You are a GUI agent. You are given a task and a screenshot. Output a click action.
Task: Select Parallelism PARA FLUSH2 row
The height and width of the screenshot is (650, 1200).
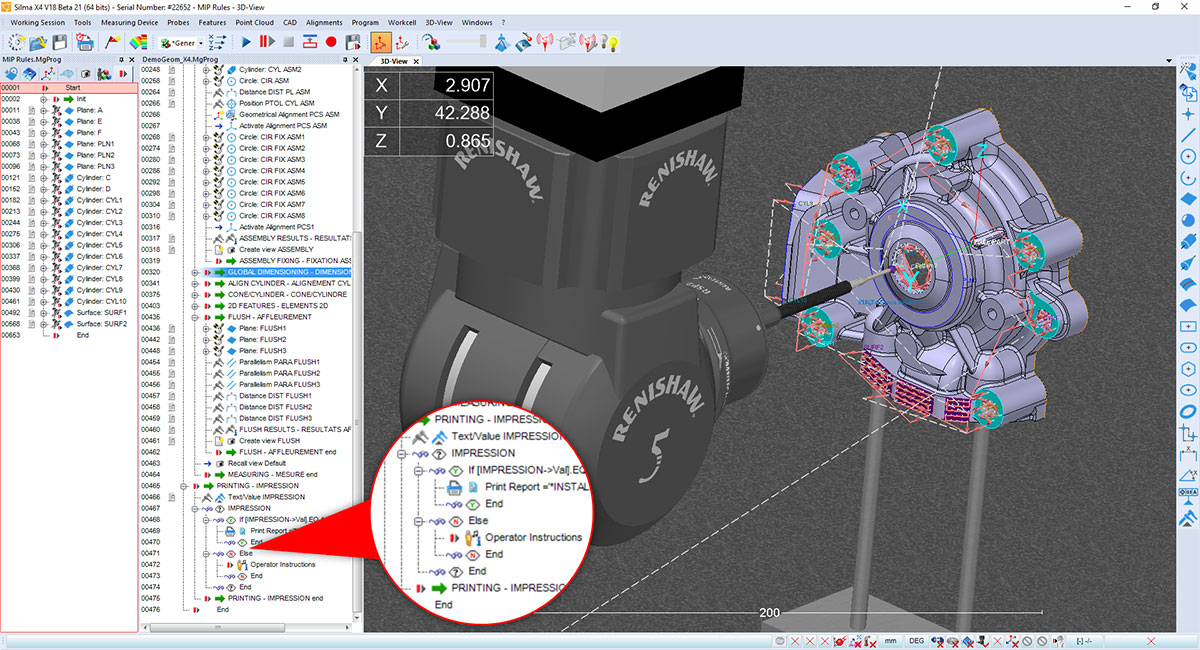tap(279, 373)
